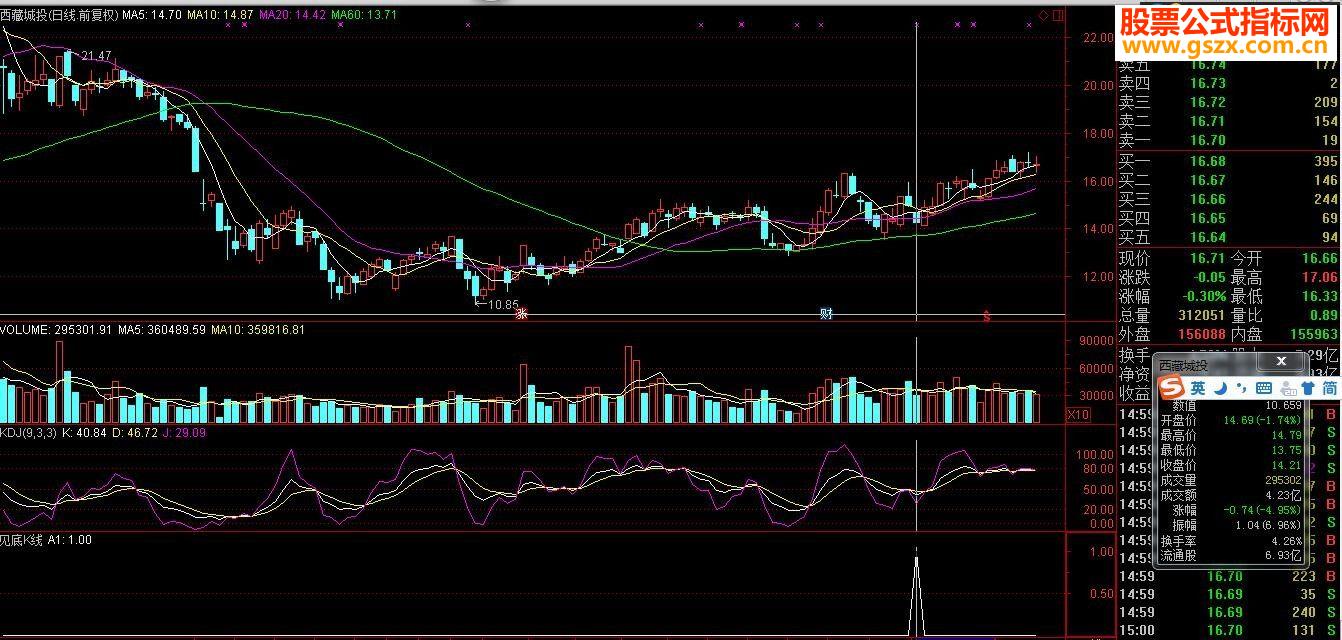The image size is (1342, 640).
Task: Click the trade row with volume 35
Action: click(x=1229, y=594)
